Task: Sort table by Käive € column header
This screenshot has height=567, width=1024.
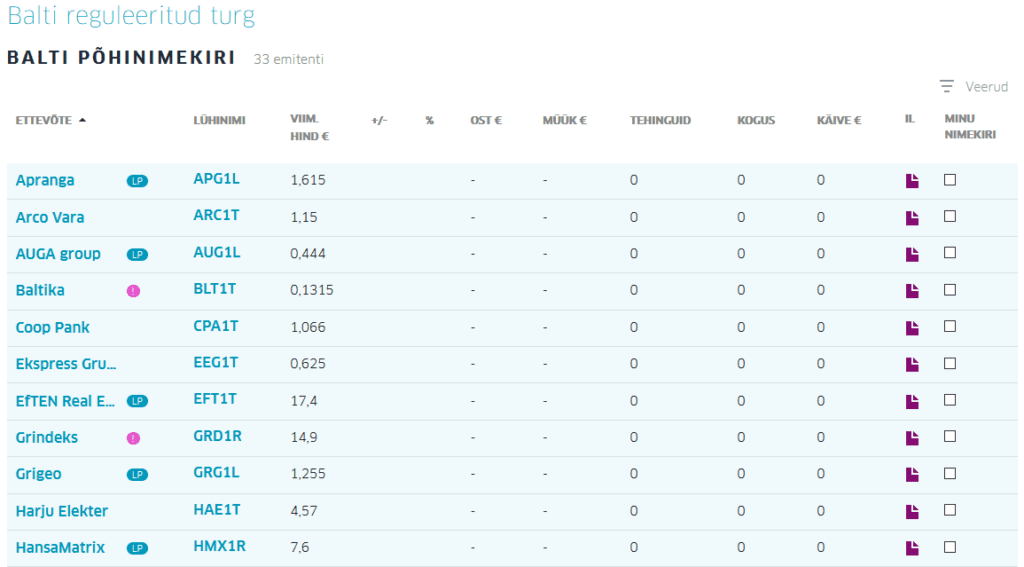Action: click(839, 120)
